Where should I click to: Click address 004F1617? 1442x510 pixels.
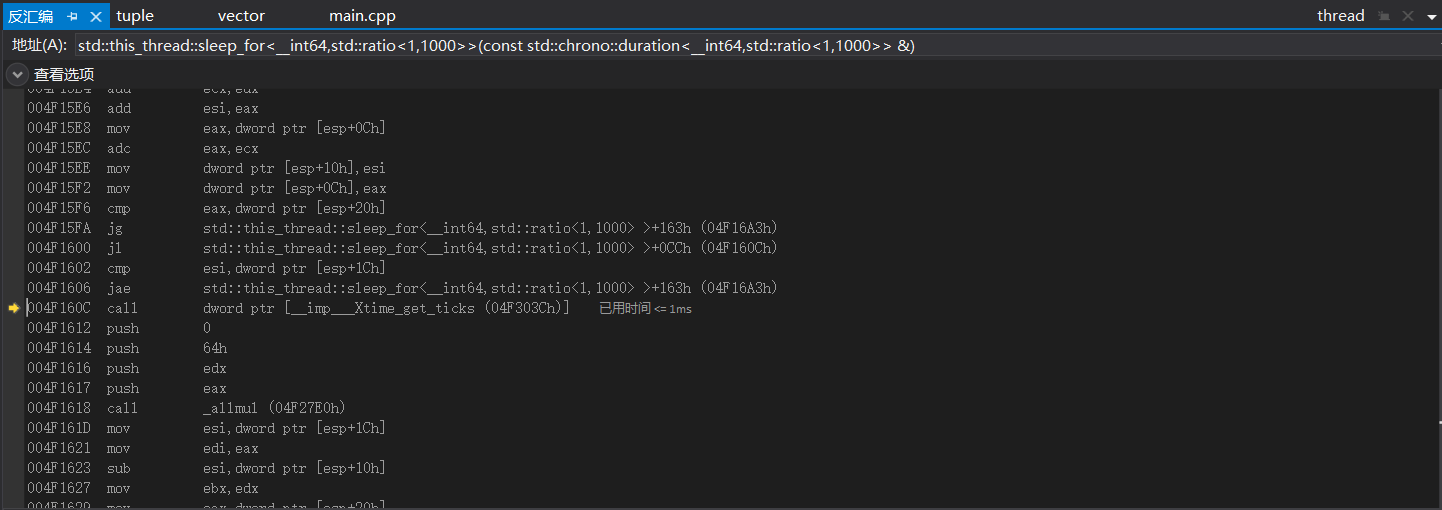59,388
